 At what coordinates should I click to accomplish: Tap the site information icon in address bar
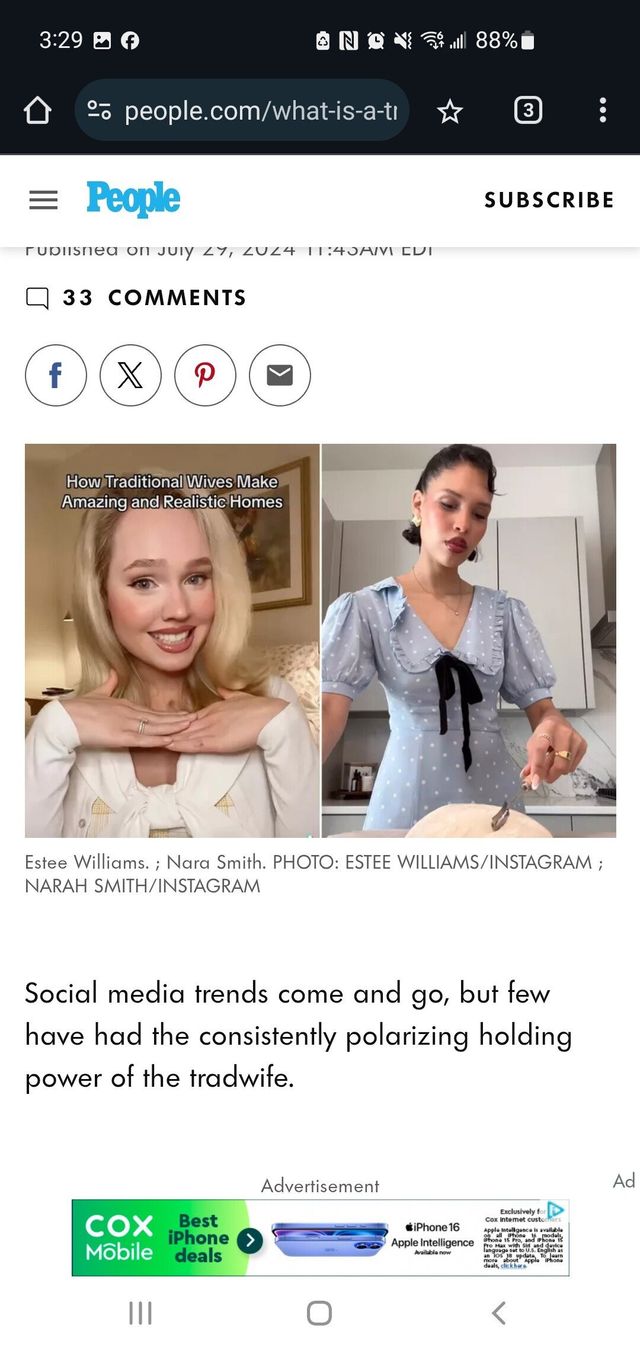99,110
